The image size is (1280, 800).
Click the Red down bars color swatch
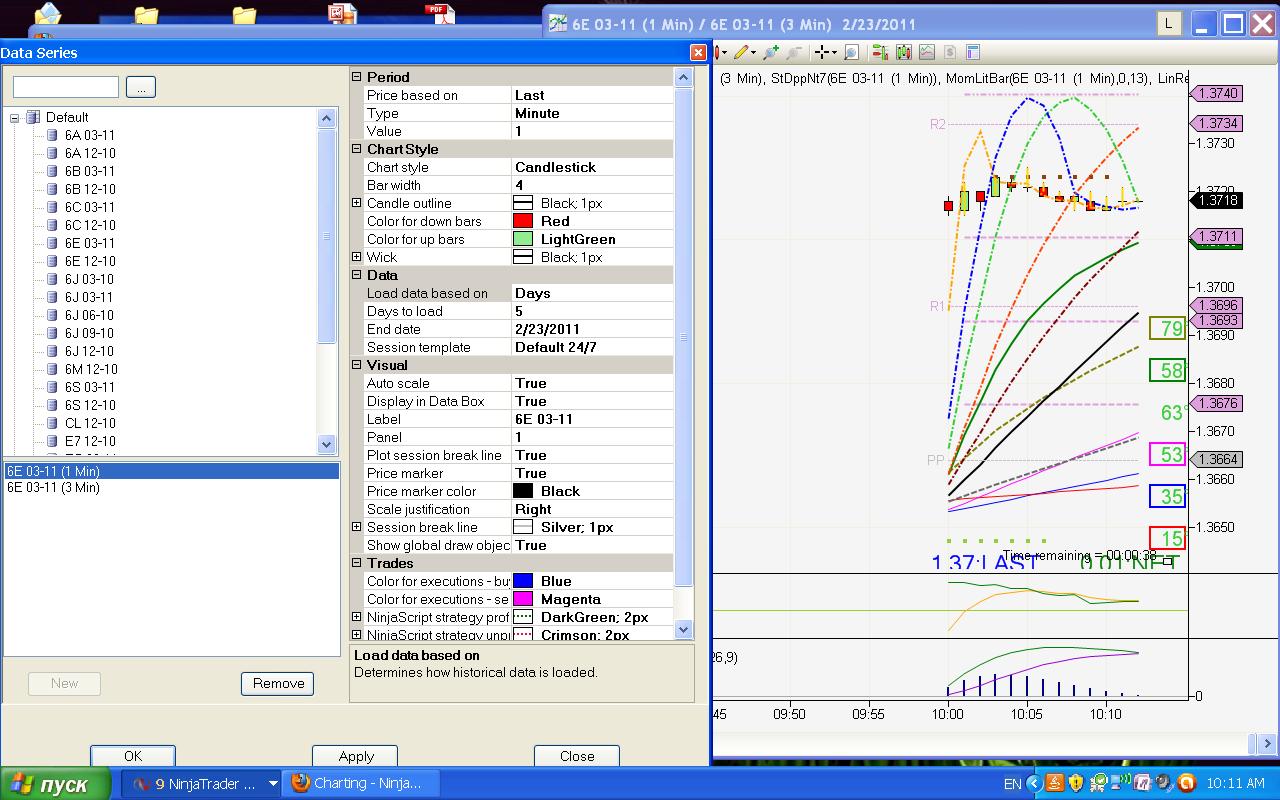tap(522, 221)
